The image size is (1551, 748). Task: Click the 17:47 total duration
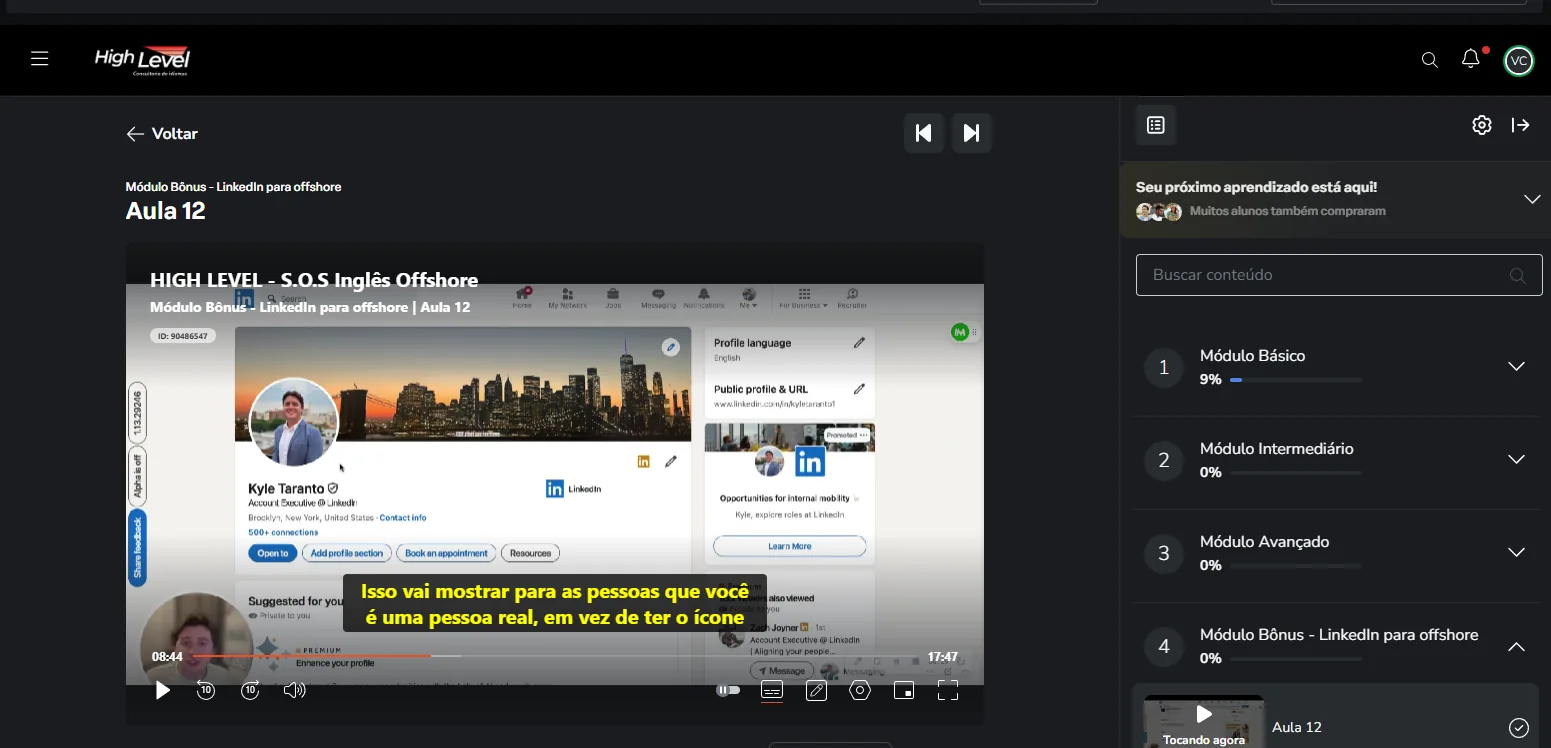pos(942,657)
